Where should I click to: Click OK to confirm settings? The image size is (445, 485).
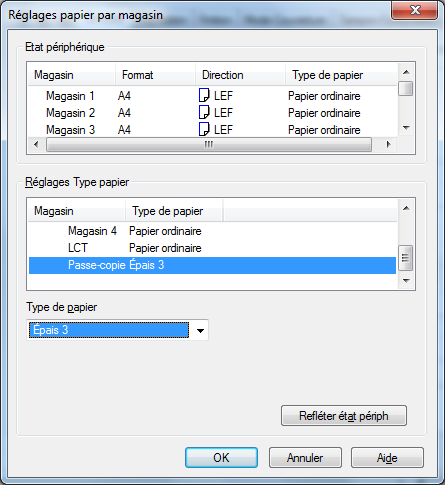[221, 458]
